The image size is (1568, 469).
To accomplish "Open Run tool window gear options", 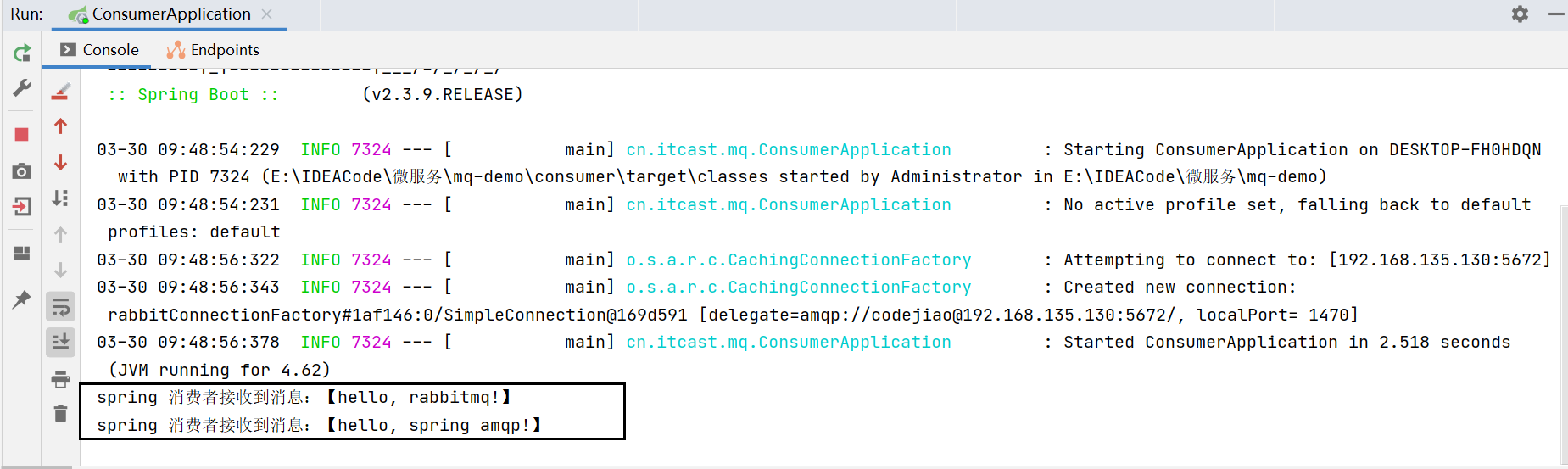I will (x=1520, y=14).
